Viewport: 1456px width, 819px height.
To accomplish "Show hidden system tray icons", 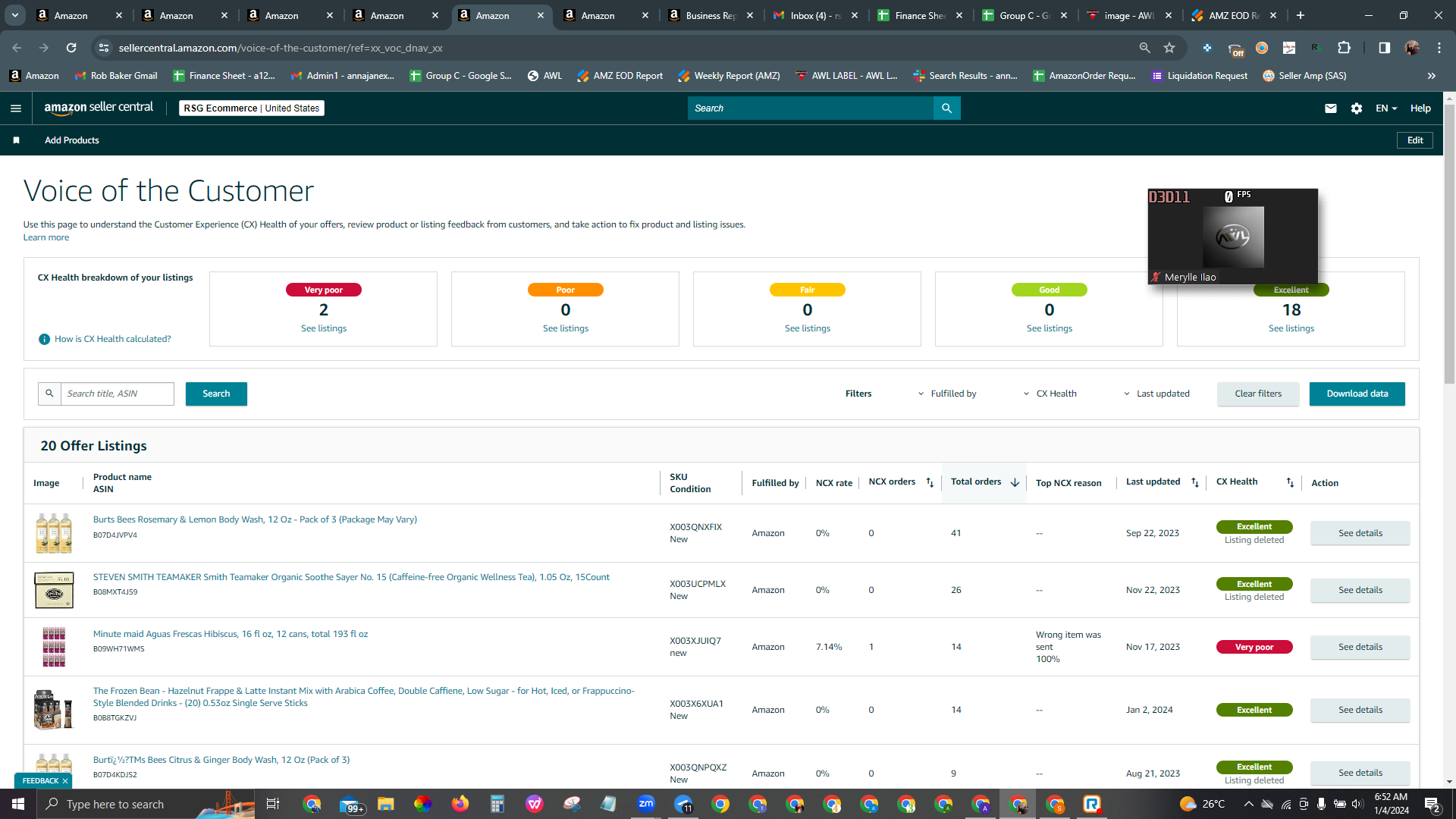I will [x=1248, y=804].
